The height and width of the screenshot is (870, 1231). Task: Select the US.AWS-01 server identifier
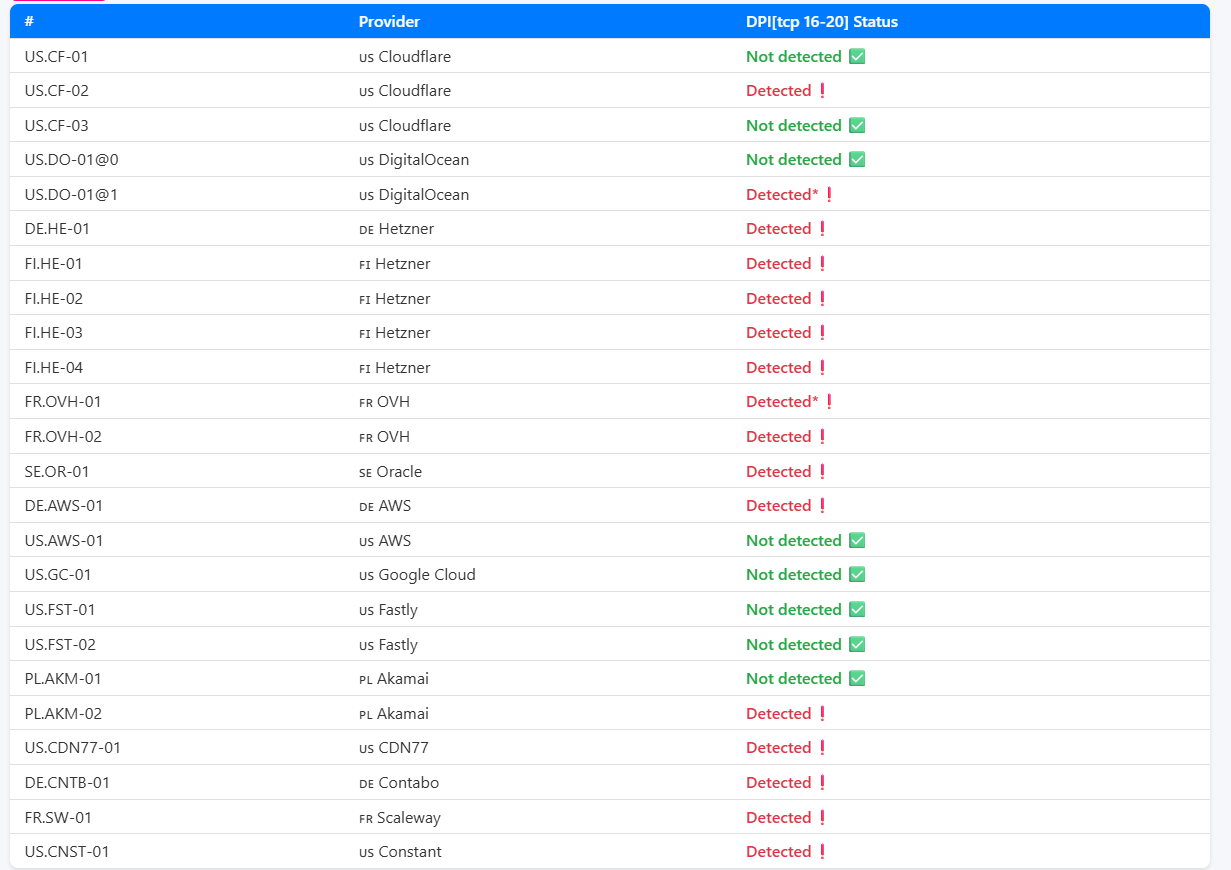[64, 541]
